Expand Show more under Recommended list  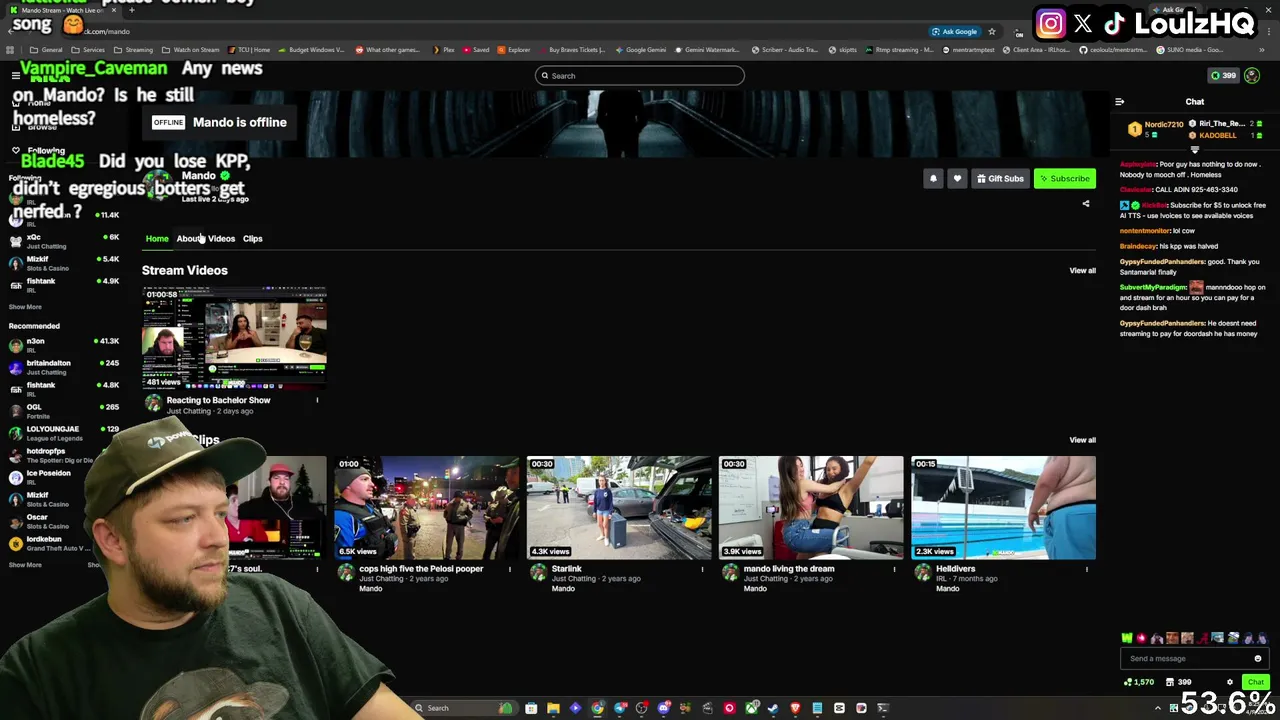click(x=25, y=565)
